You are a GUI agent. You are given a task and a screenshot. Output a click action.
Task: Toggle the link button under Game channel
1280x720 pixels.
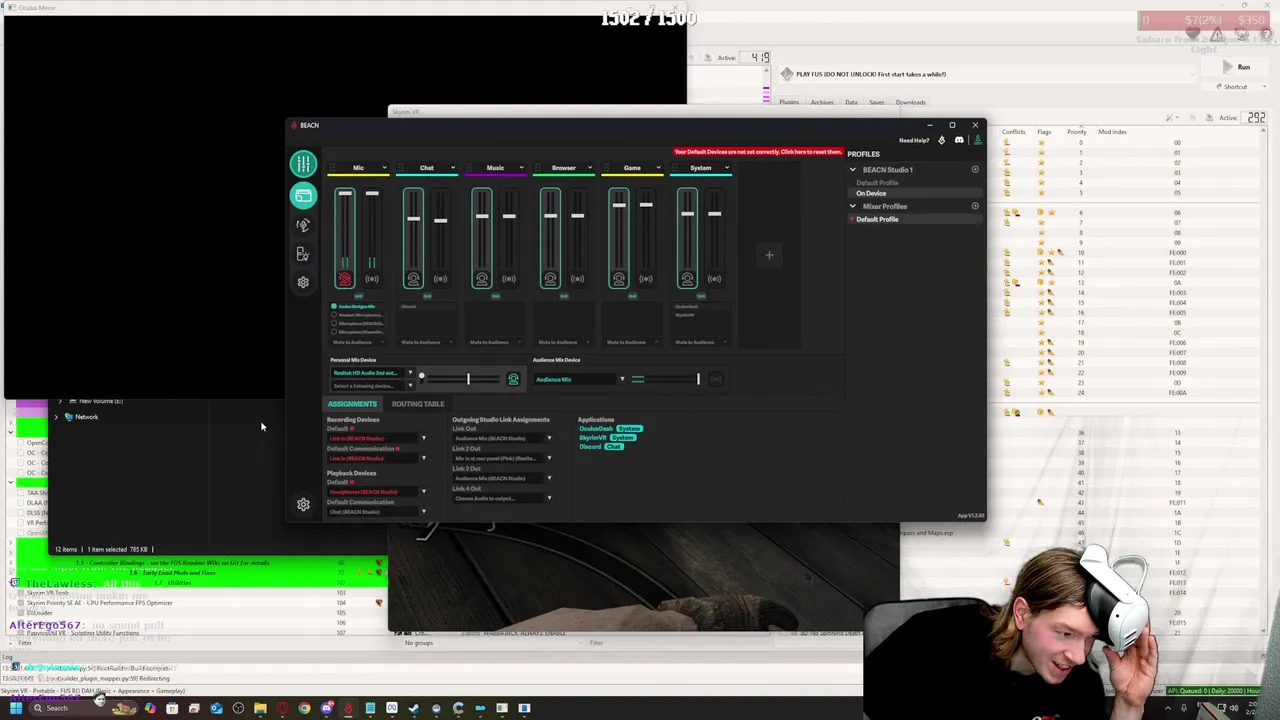pos(632,296)
